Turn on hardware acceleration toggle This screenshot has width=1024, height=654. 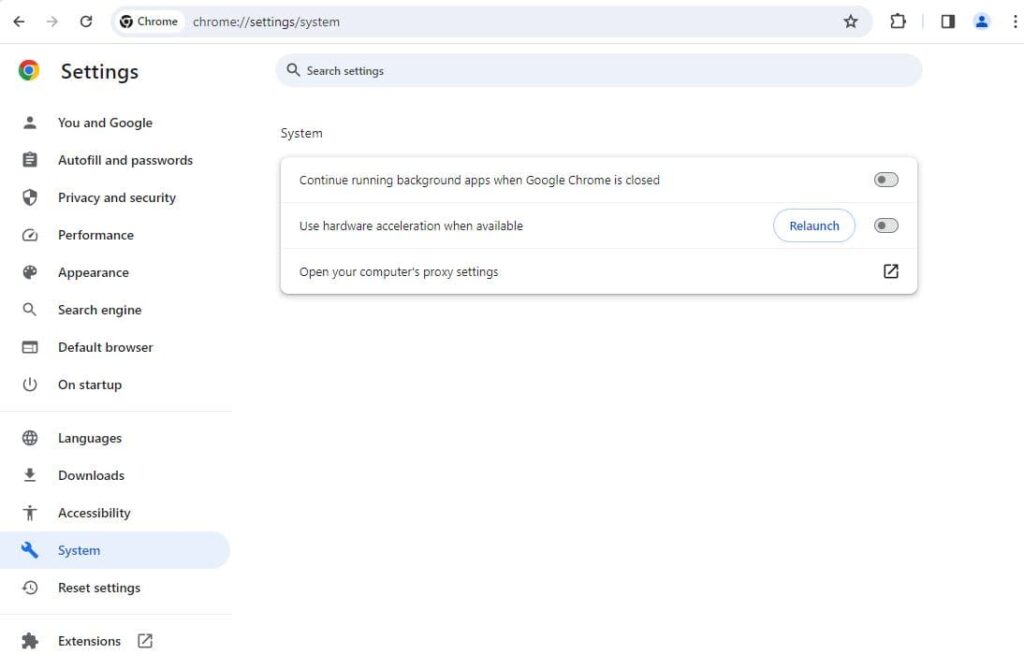(885, 226)
